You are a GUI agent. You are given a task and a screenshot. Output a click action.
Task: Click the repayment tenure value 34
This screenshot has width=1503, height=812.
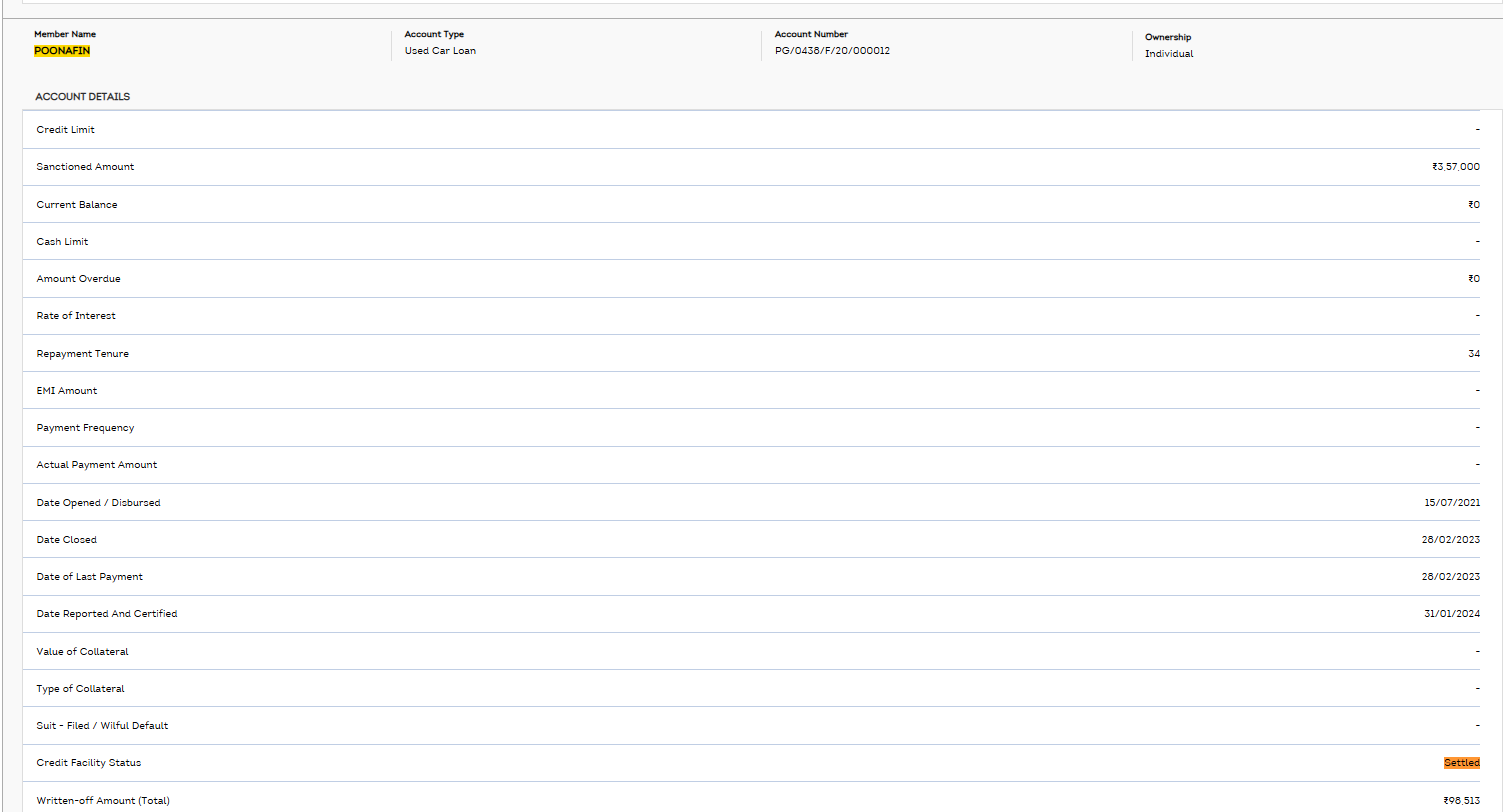1473,354
